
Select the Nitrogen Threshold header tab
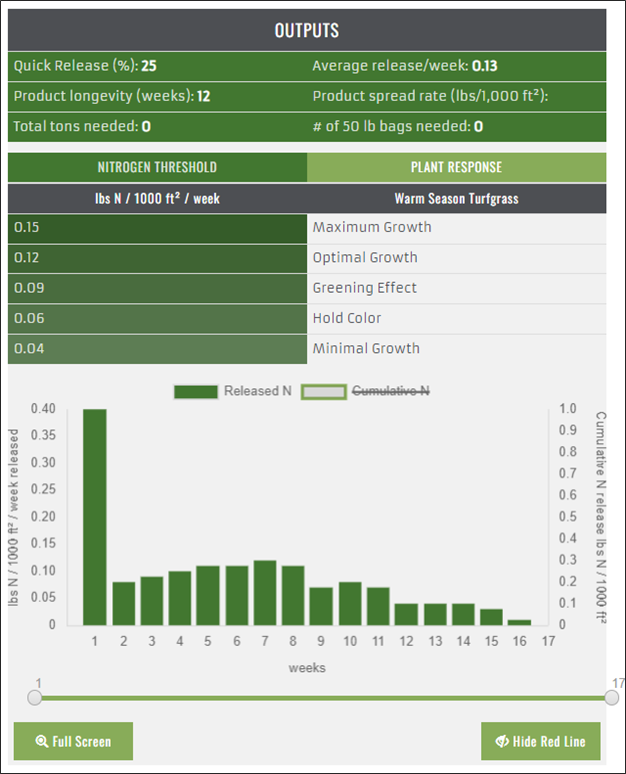coord(157,167)
